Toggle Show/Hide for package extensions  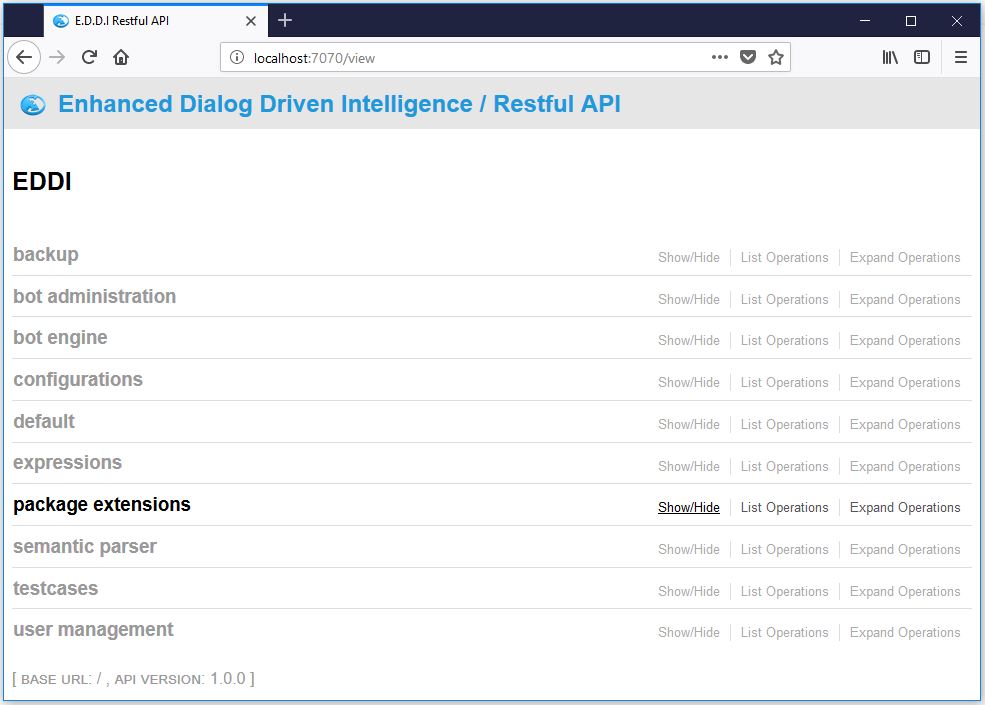[688, 508]
